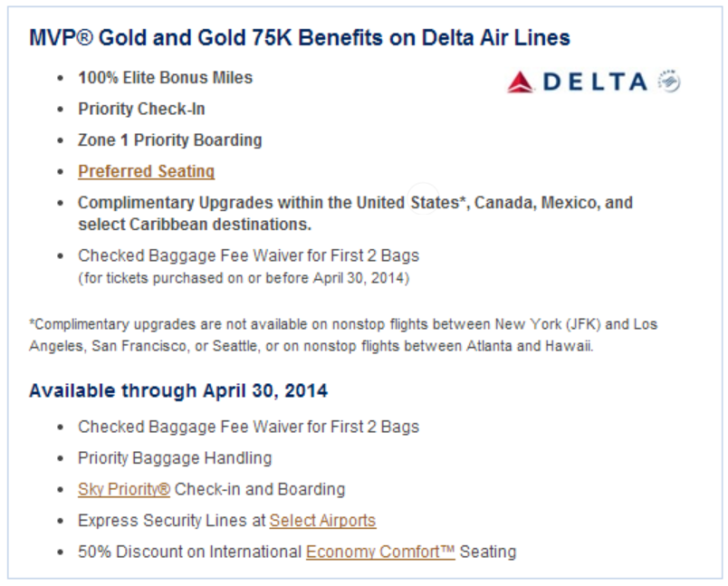The height and width of the screenshot is (586, 728).
Task: Click the SkyTeam emblem beside Delta
Action: [x=669, y=81]
